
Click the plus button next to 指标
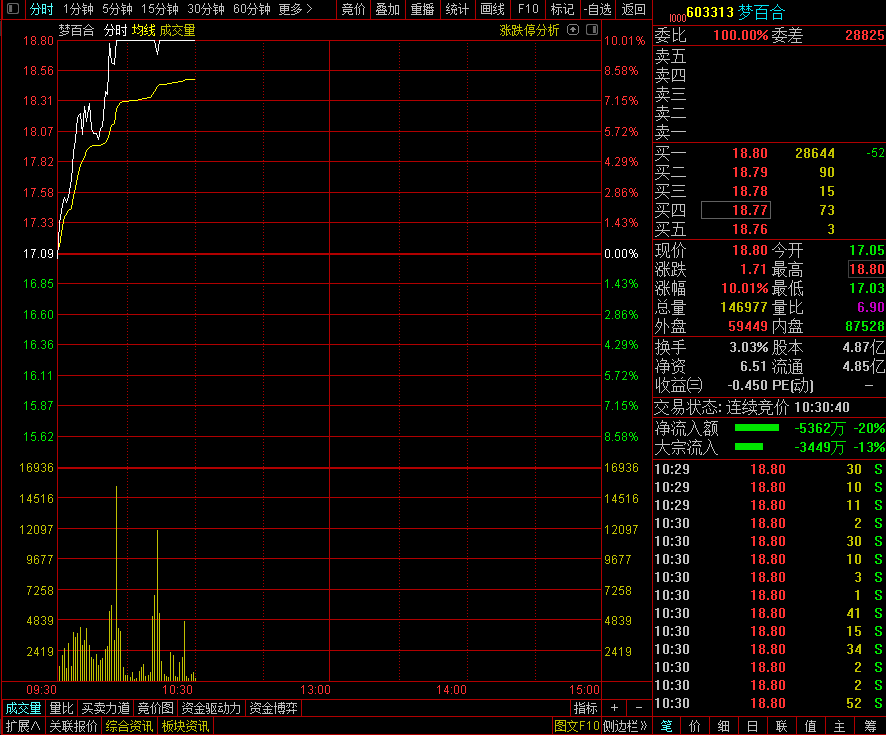pyautogui.click(x=614, y=708)
